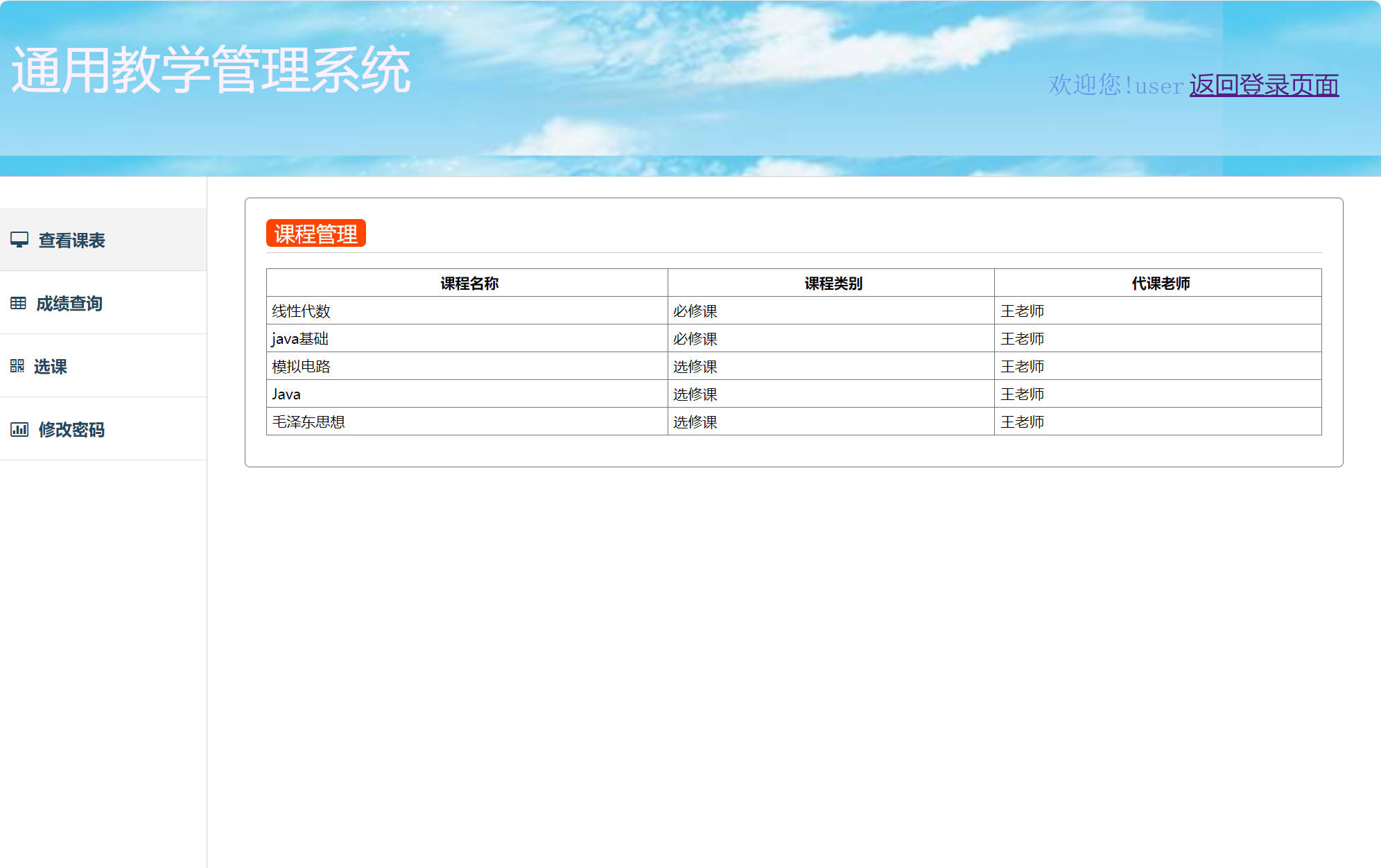Open 成绩查询 from the sidebar
The image size is (1381, 868).
click(x=69, y=304)
